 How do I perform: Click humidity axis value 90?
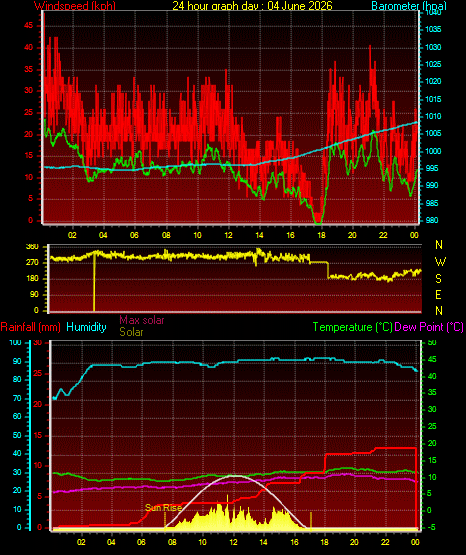(x=17, y=361)
